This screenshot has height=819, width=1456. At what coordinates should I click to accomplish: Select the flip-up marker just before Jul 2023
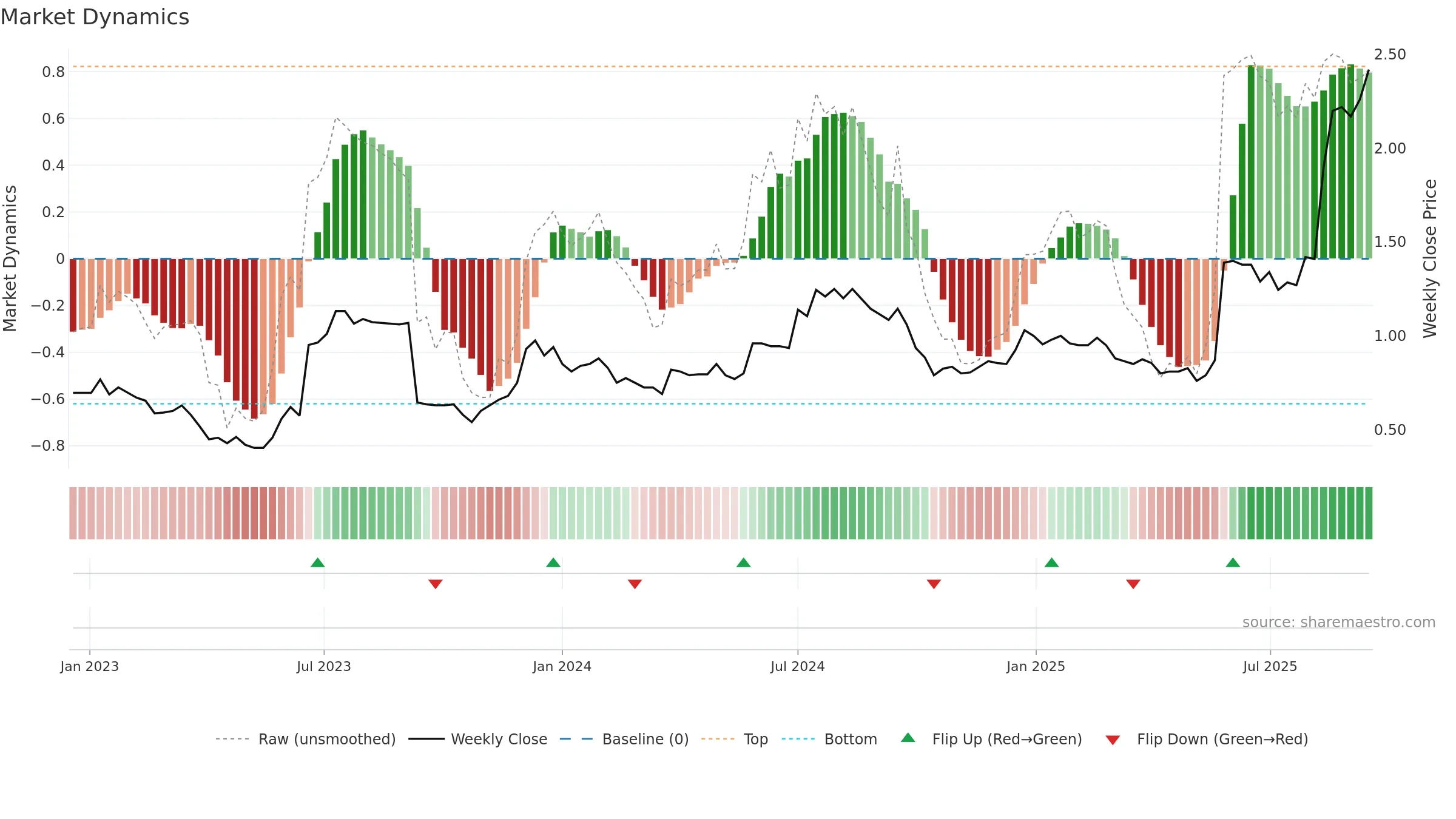pyautogui.click(x=318, y=562)
